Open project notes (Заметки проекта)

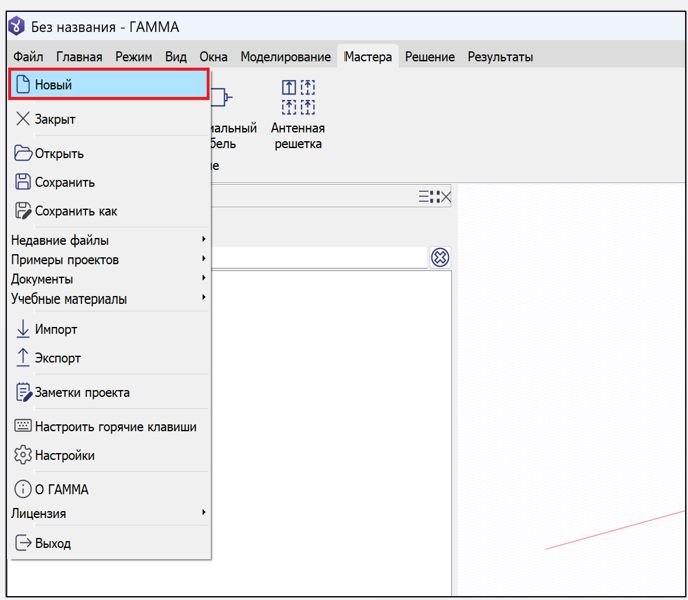click(82, 392)
